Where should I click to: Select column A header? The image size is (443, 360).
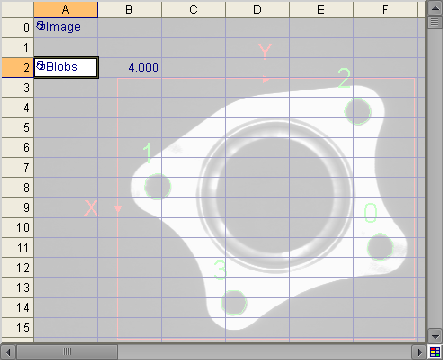66,10
